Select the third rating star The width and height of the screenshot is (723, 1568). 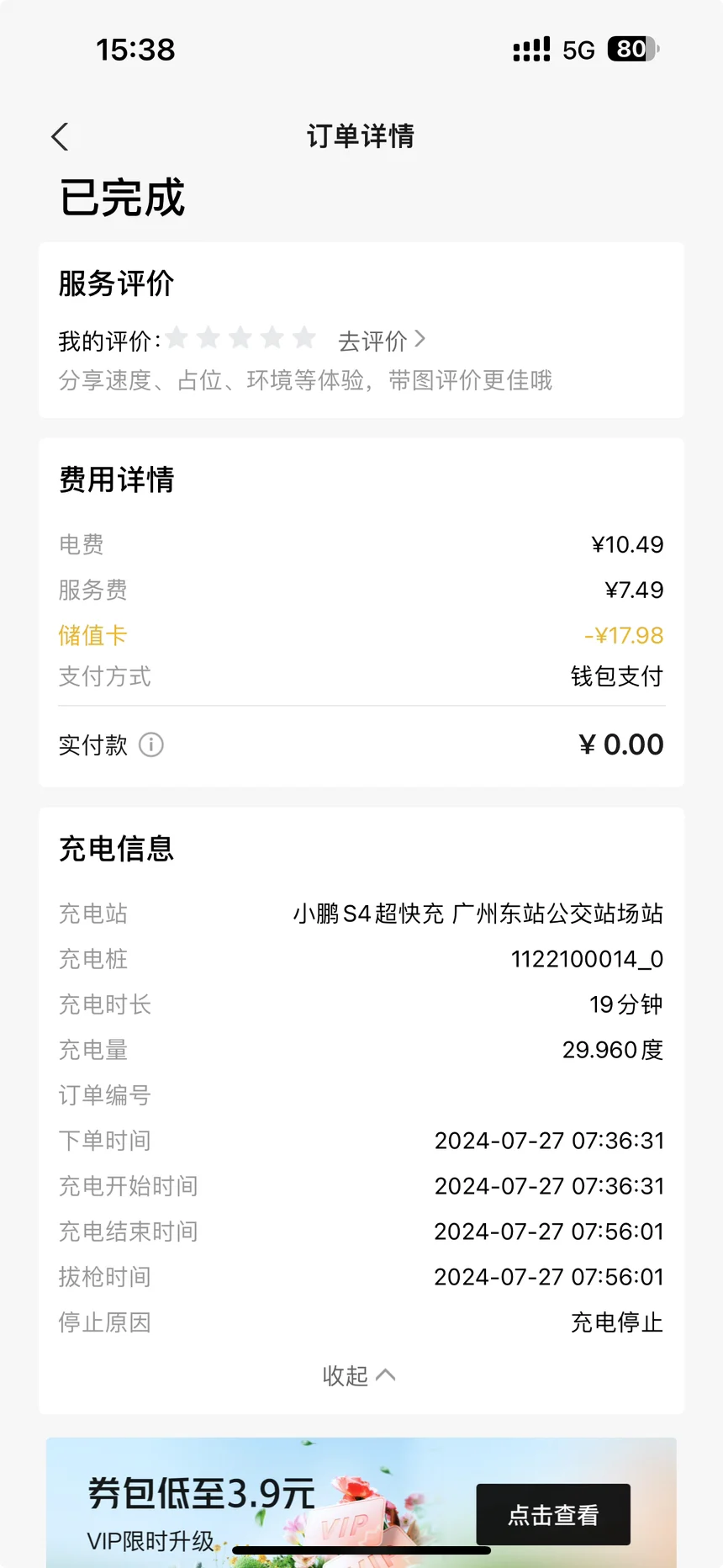pos(240,338)
